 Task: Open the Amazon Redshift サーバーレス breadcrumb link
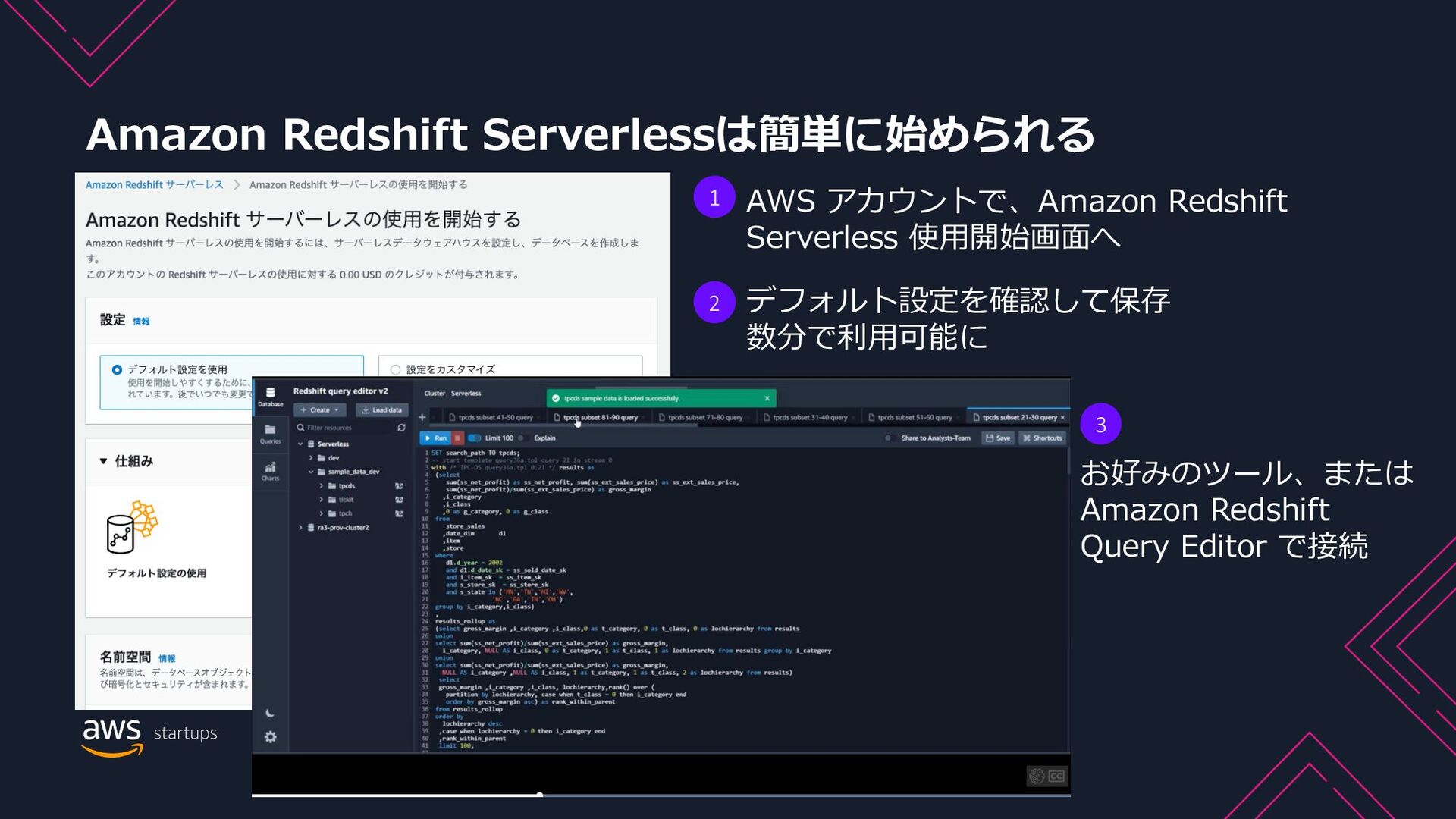(155, 185)
